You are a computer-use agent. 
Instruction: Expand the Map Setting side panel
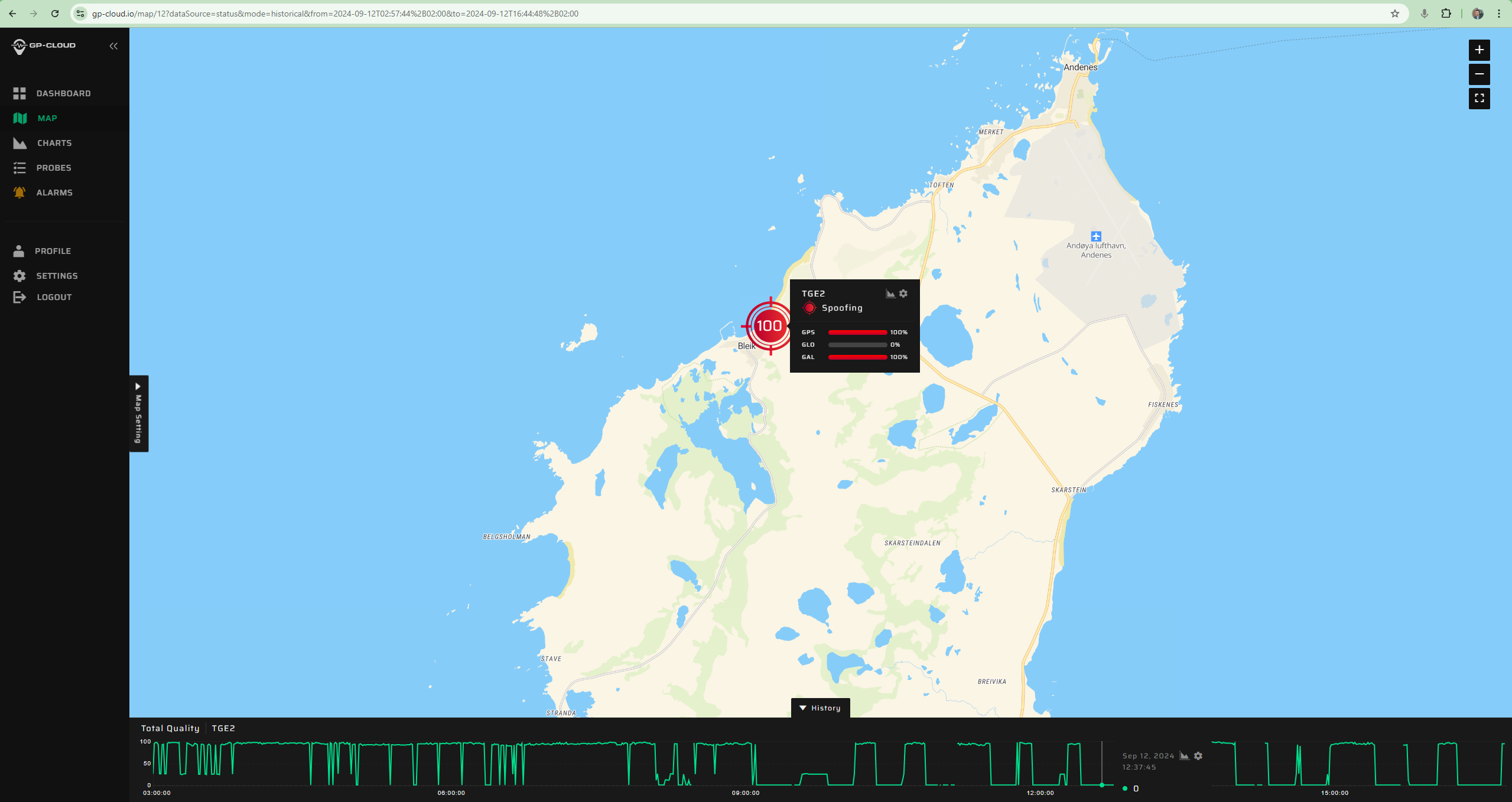138,413
